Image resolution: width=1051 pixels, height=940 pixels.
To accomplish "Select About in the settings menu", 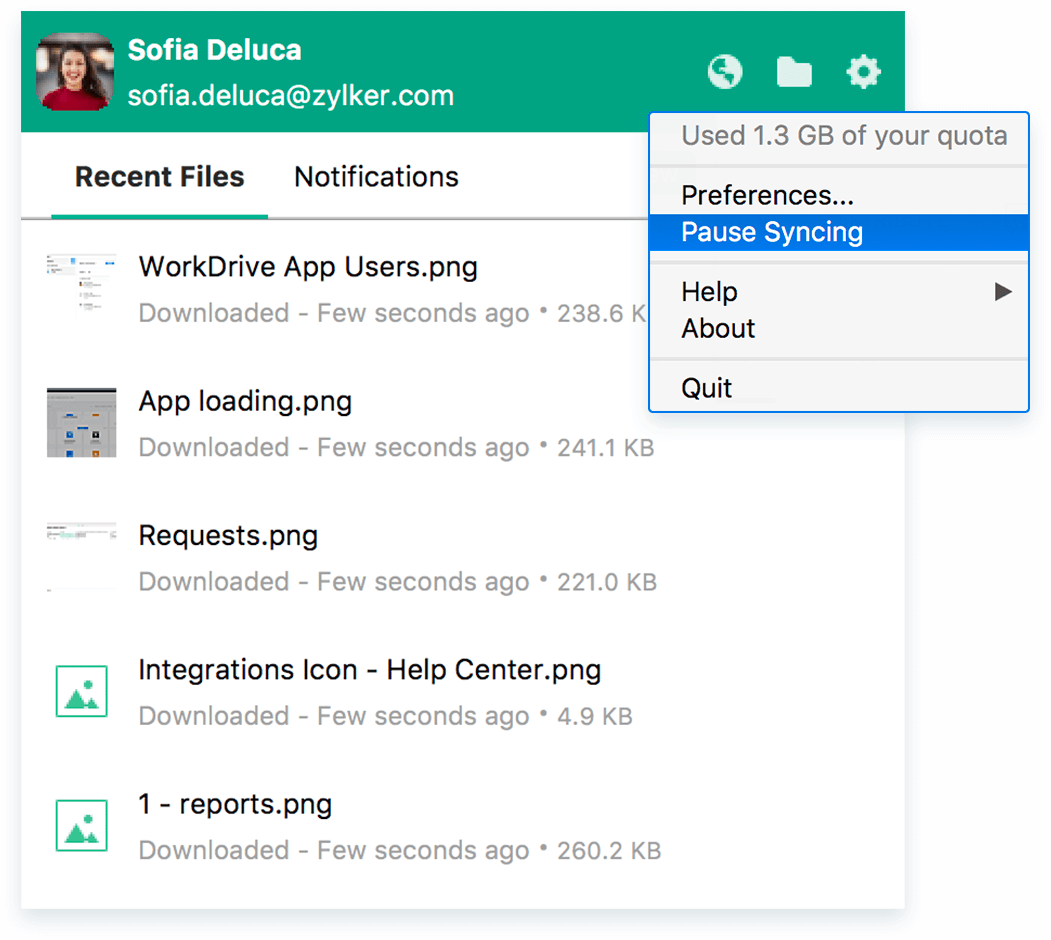I will tap(718, 328).
